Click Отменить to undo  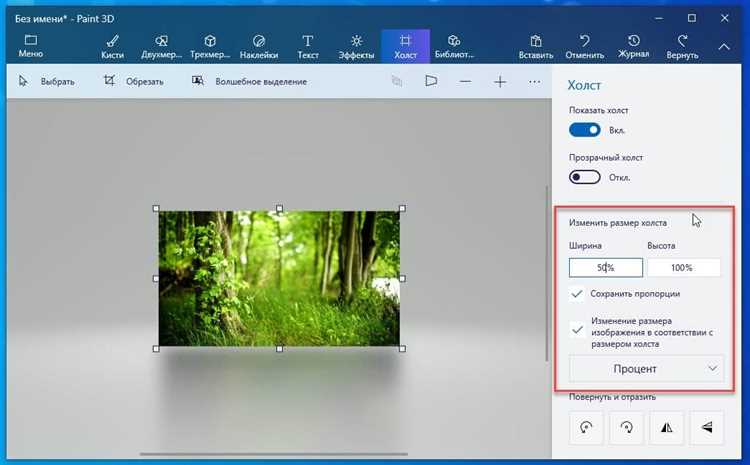(x=585, y=47)
